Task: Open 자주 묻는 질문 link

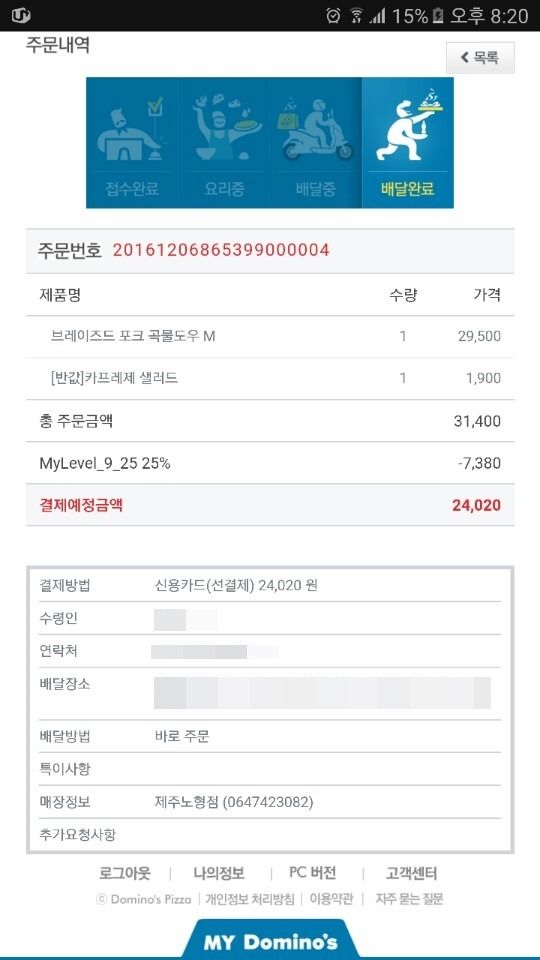Action: [410, 899]
